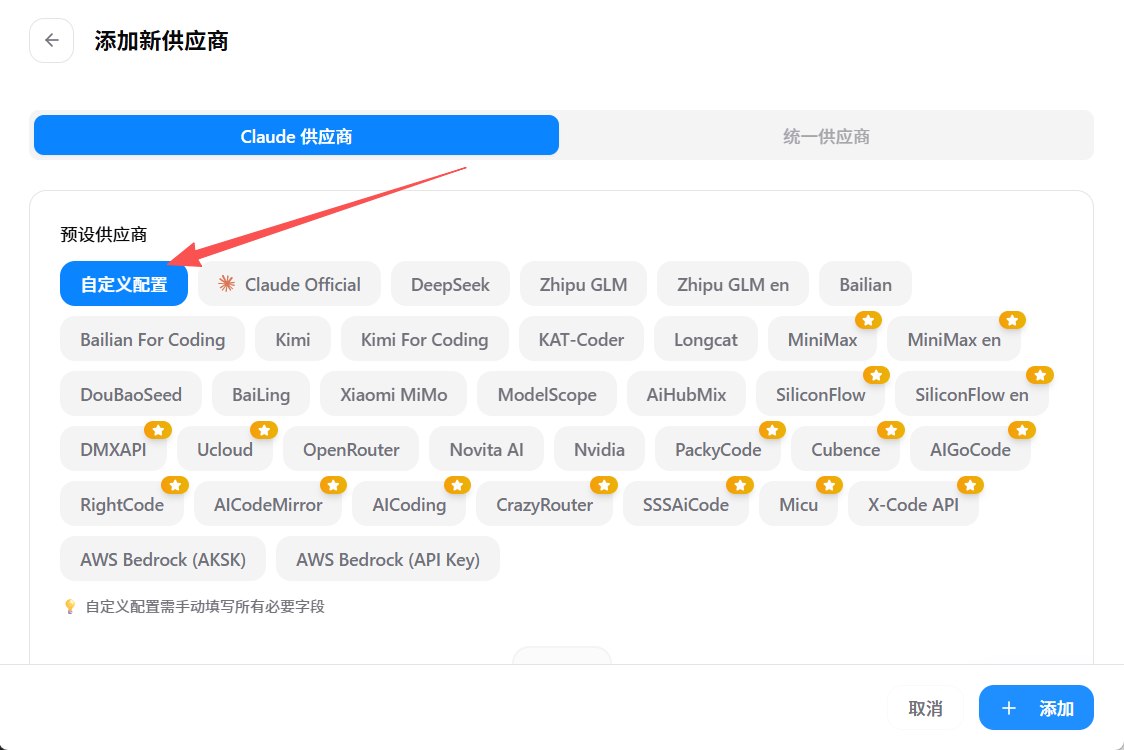Choose the PackyCode preset

coord(718,450)
